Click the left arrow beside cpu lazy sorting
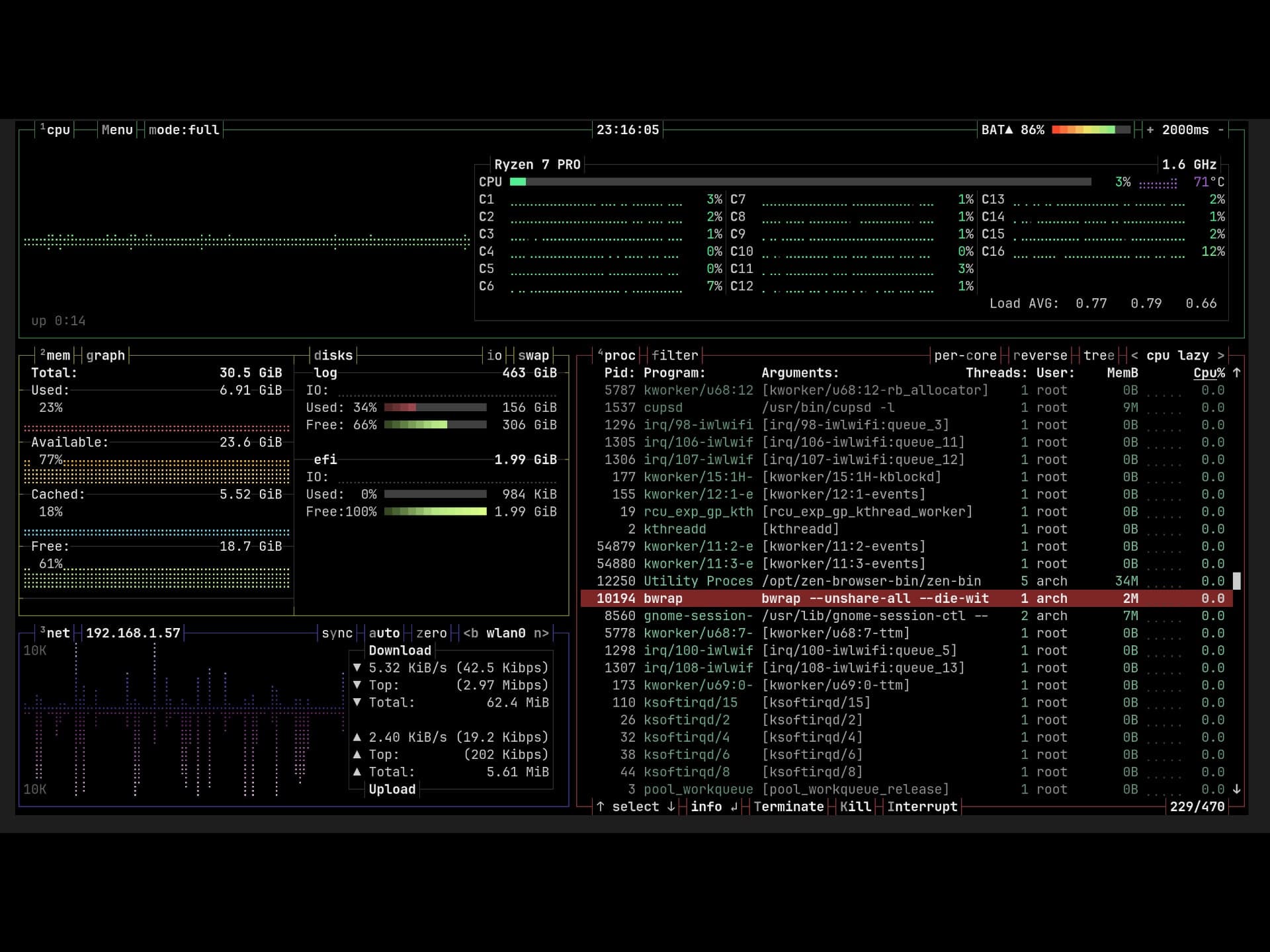The width and height of the screenshot is (1270, 952). point(1134,355)
